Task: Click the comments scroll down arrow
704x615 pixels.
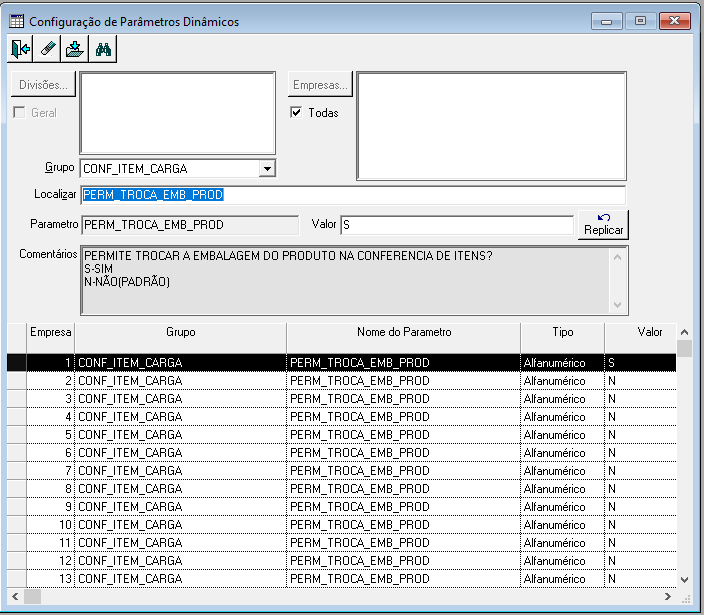Action: pyautogui.click(x=617, y=304)
